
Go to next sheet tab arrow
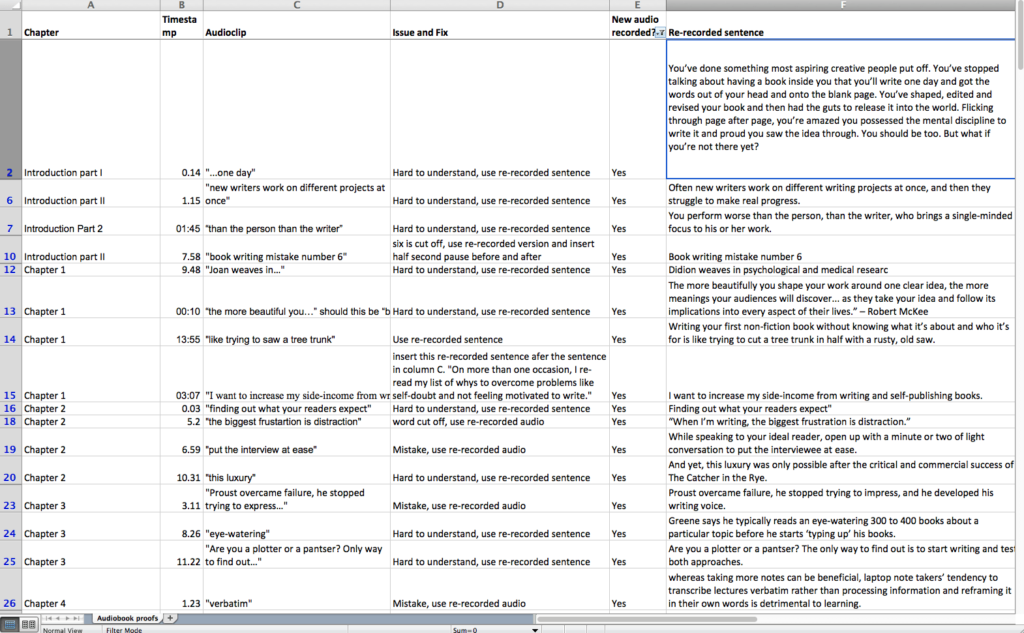[69, 619]
